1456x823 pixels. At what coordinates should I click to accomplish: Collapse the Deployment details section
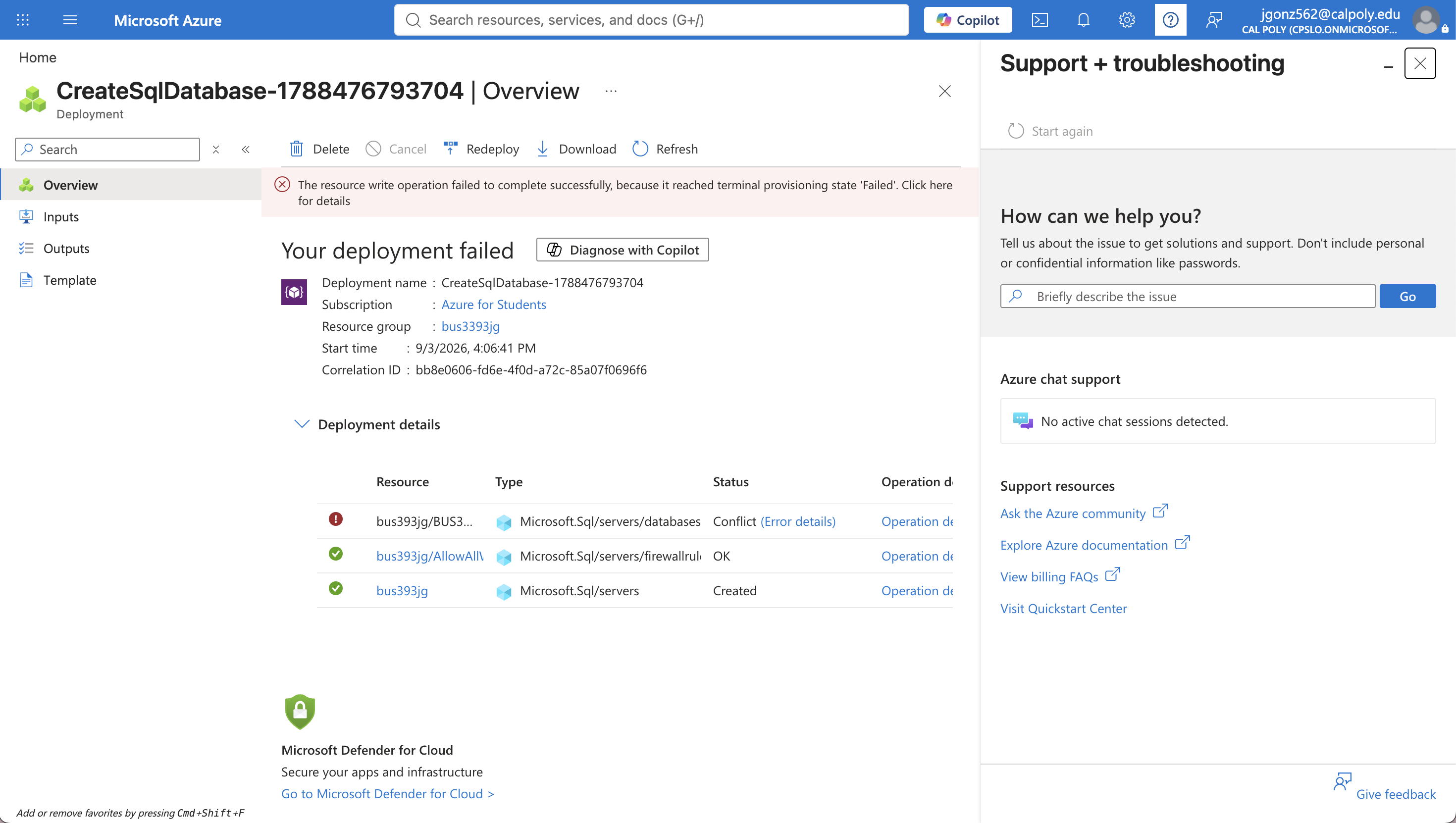(302, 424)
